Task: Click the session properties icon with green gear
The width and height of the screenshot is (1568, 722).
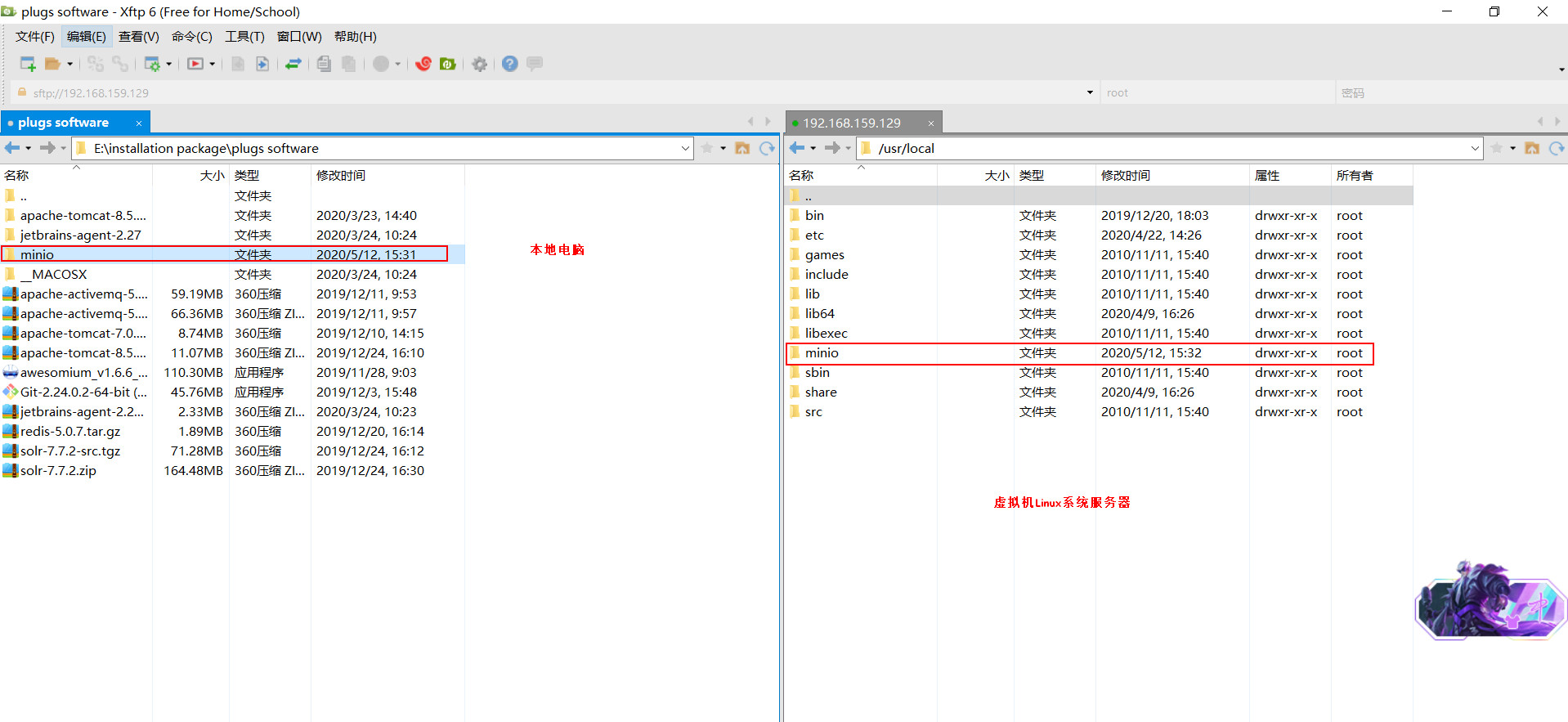Action: [152, 64]
